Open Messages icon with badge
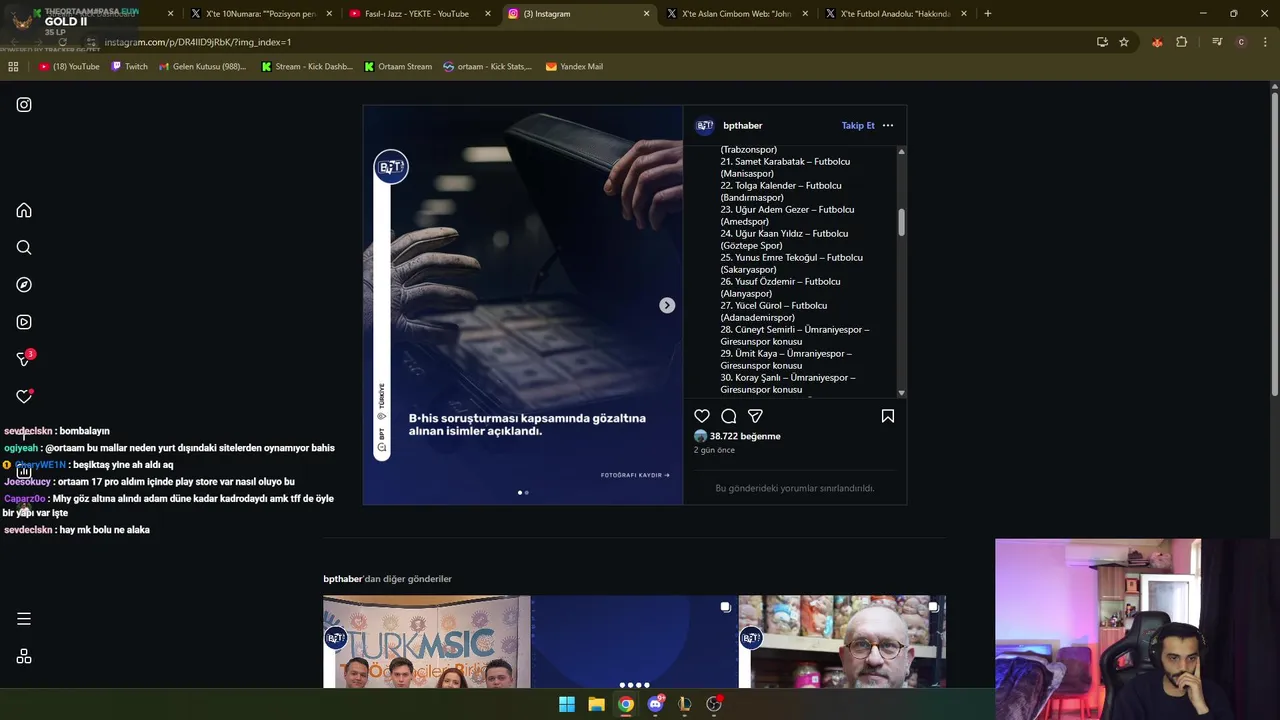The width and height of the screenshot is (1280, 720). pos(25,359)
